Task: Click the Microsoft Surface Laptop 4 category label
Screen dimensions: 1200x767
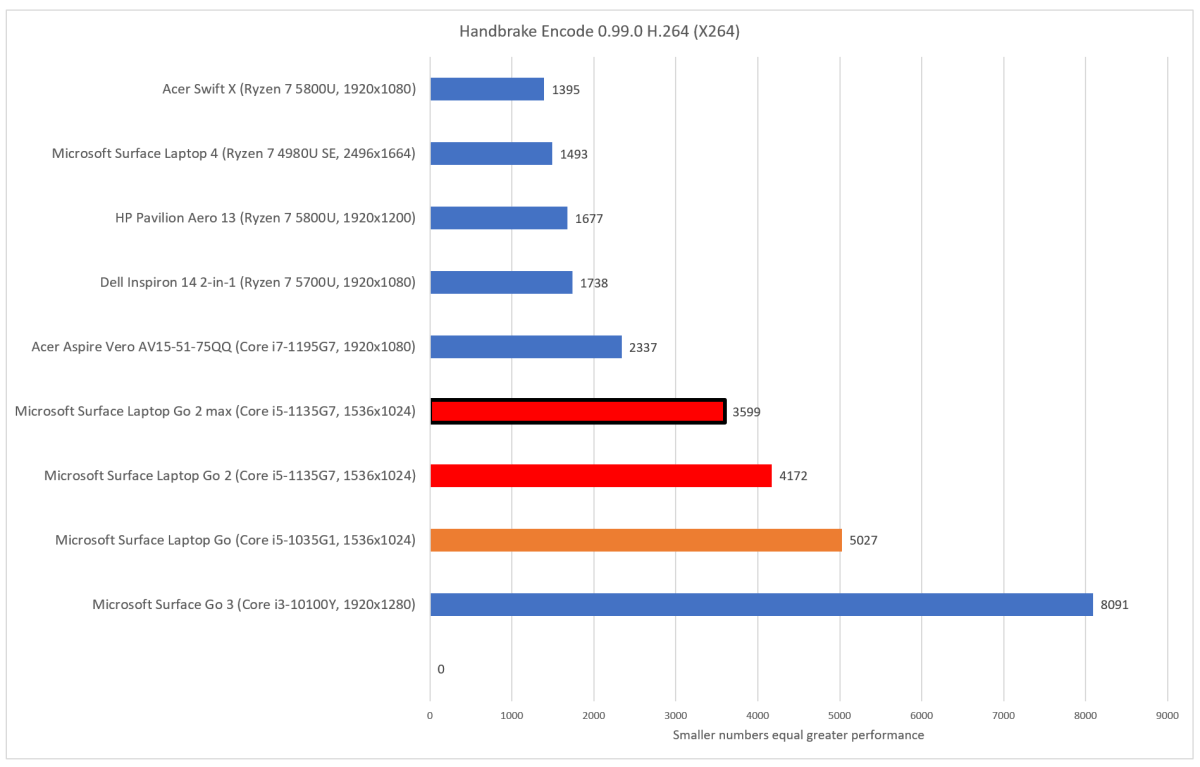Action: coord(234,154)
